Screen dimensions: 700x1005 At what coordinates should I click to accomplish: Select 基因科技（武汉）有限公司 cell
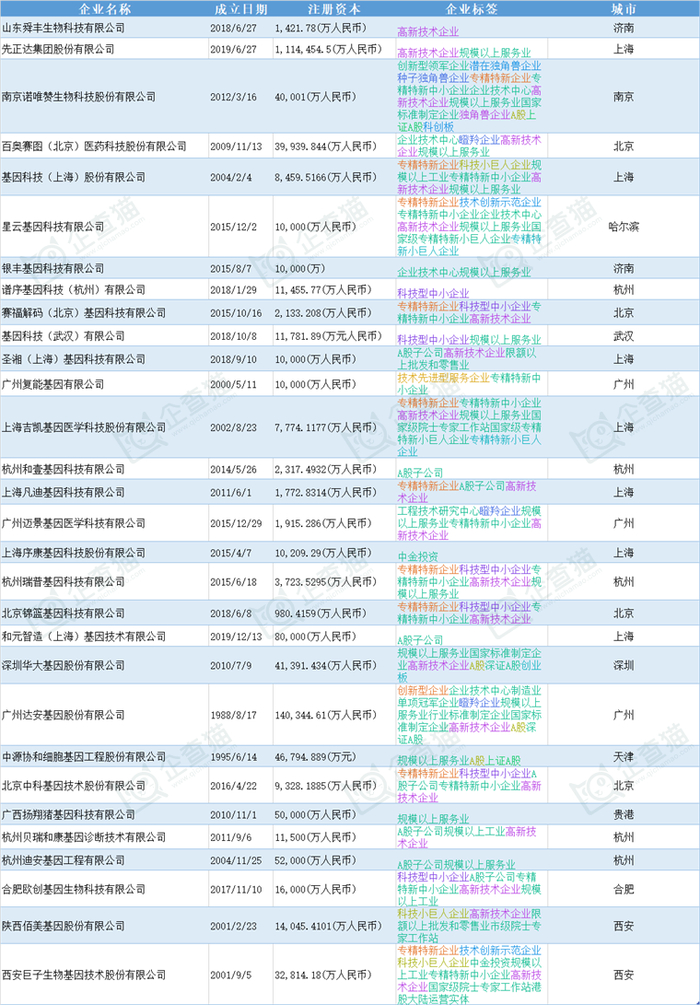(x=63, y=336)
